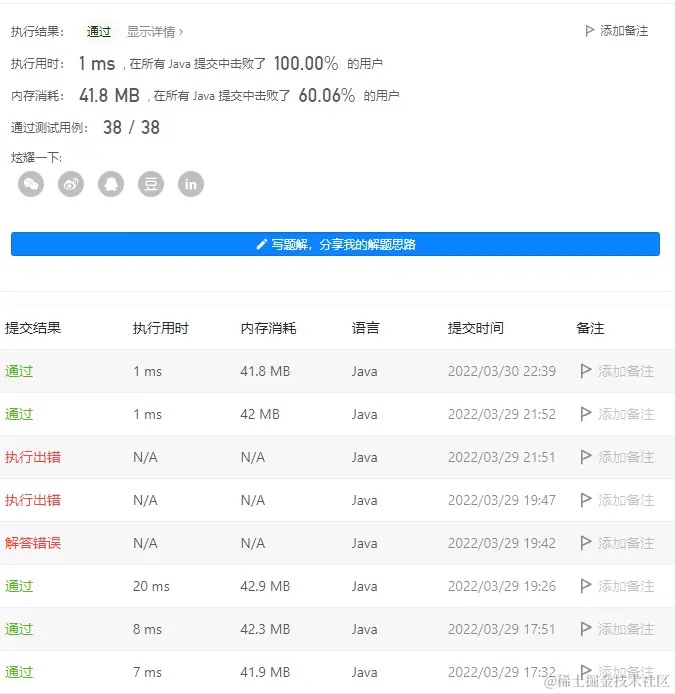Click flag icon in the 19:26 submission row
675x694 pixels.
(x=586, y=586)
